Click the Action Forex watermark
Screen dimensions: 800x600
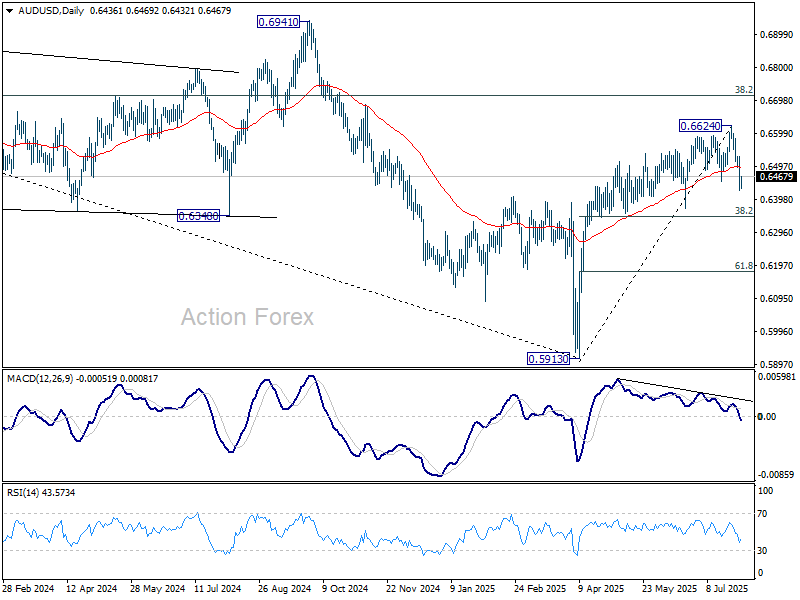(247, 317)
